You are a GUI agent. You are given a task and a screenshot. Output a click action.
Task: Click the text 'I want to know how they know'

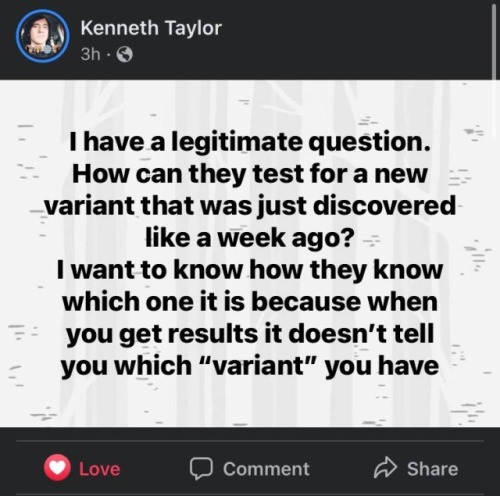pyautogui.click(x=250, y=270)
